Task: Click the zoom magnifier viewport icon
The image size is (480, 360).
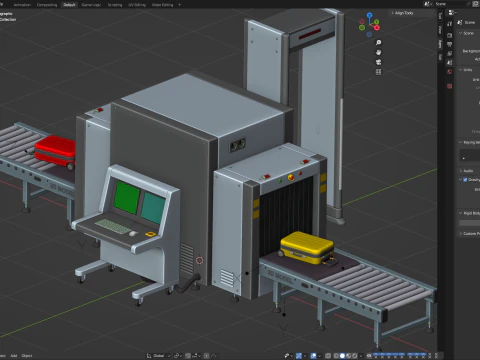Action: (378, 43)
